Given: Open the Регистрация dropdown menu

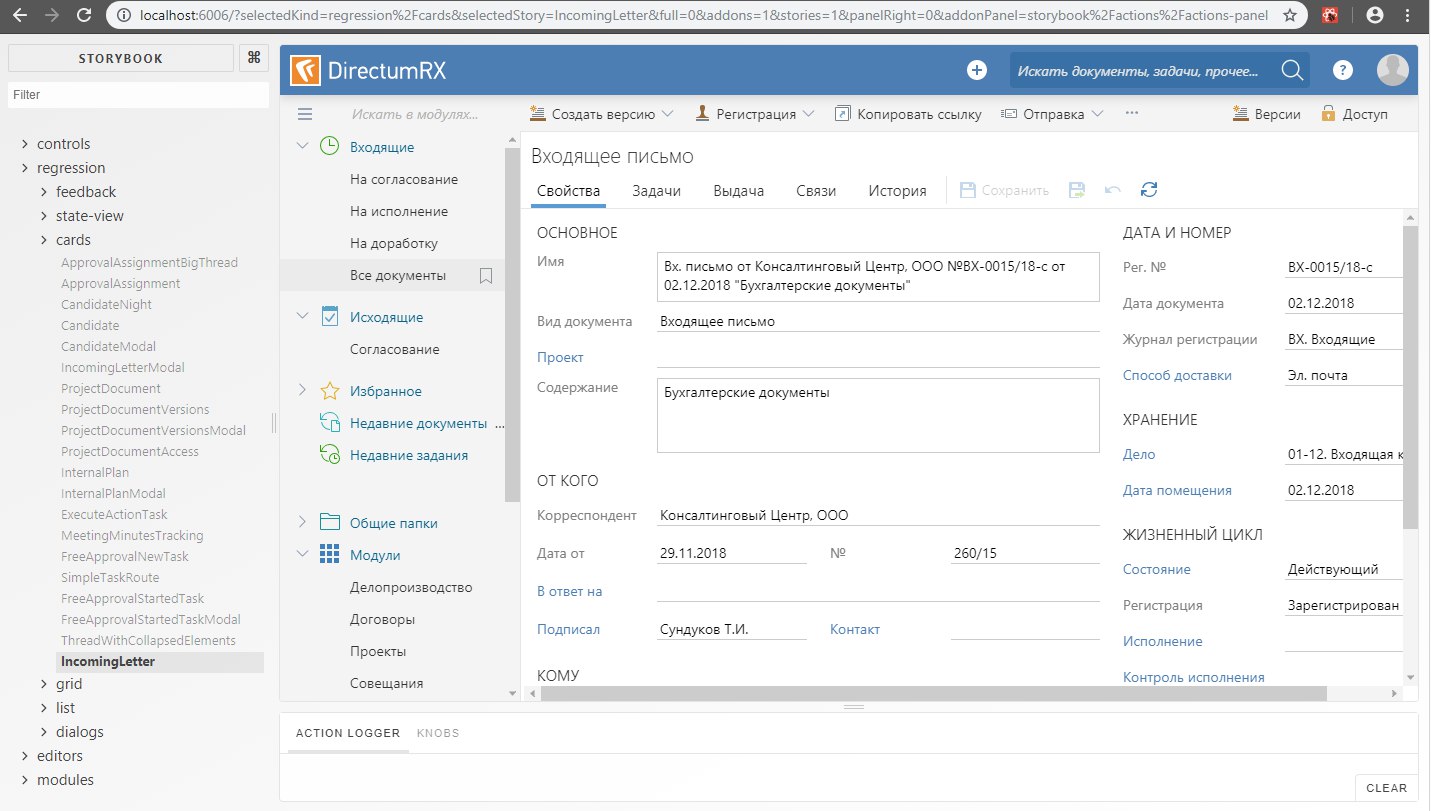Looking at the screenshot, I should [755, 114].
